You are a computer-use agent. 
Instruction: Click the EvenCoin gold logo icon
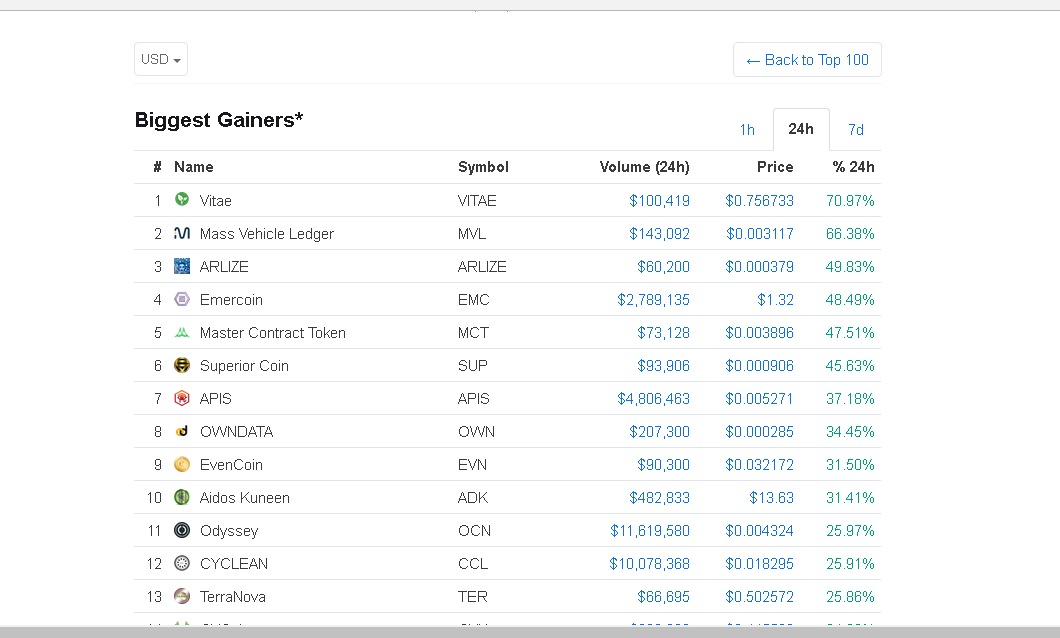[182, 464]
